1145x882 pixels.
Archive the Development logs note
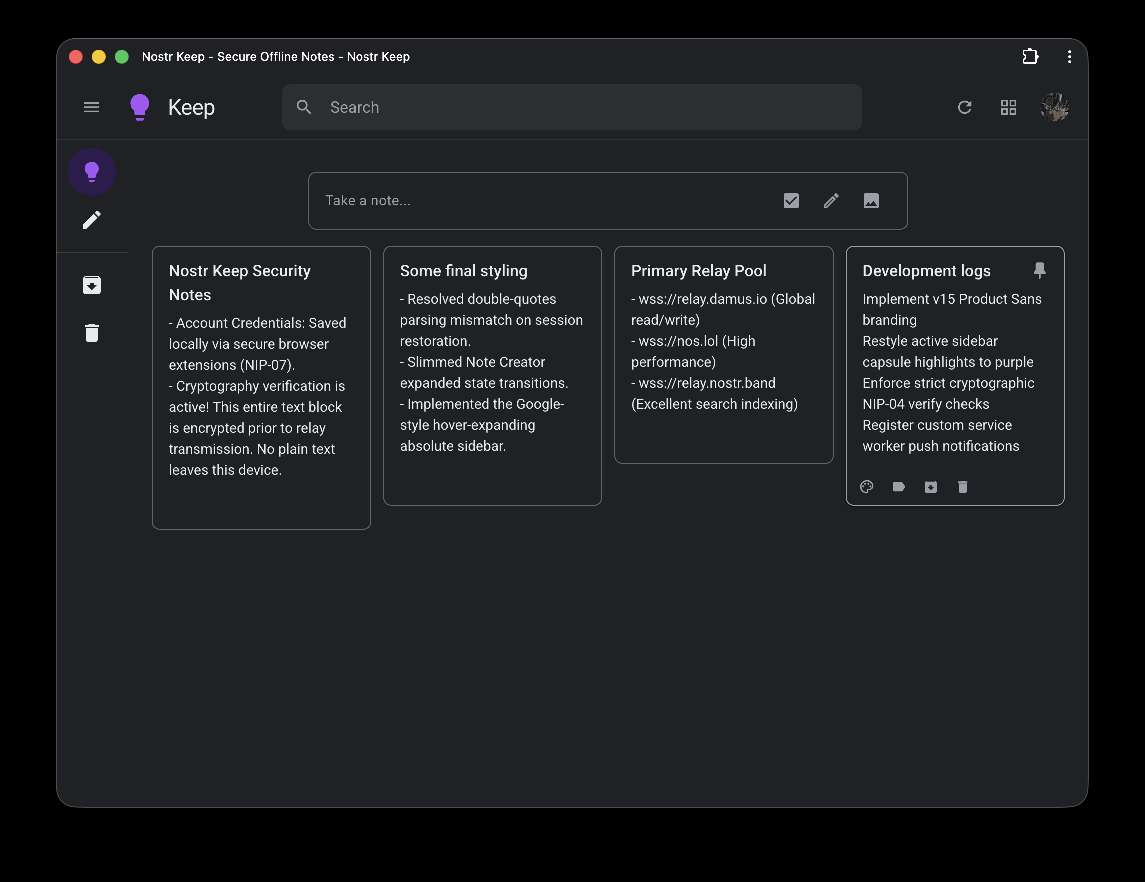pyautogui.click(x=931, y=487)
